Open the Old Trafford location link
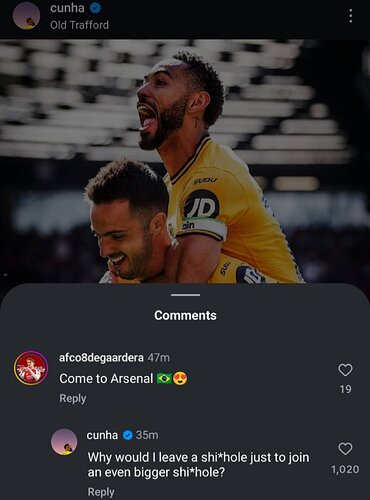370x500 pixels. pyautogui.click(x=79, y=25)
